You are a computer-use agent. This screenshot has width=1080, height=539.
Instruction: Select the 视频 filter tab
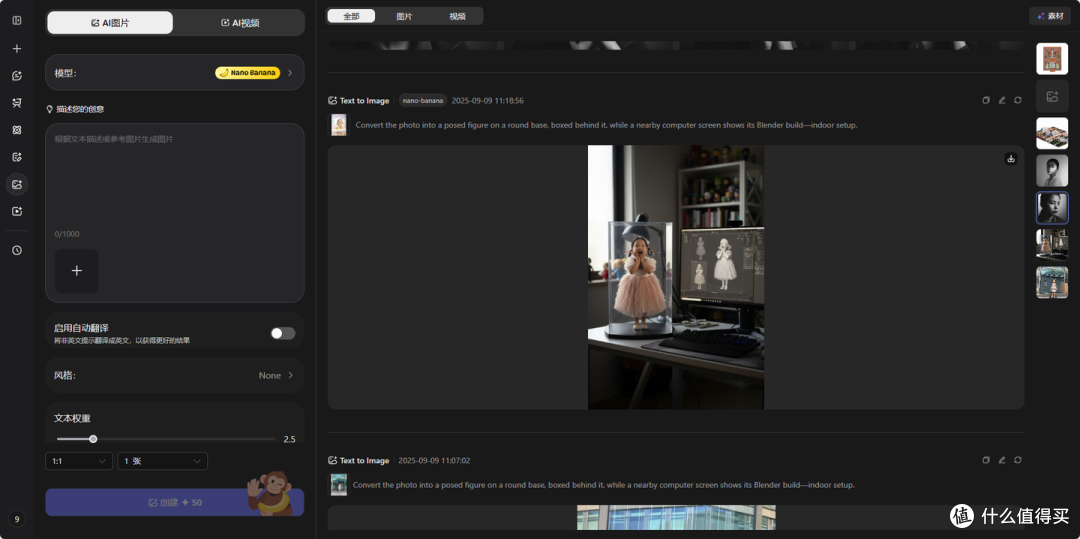[457, 16]
